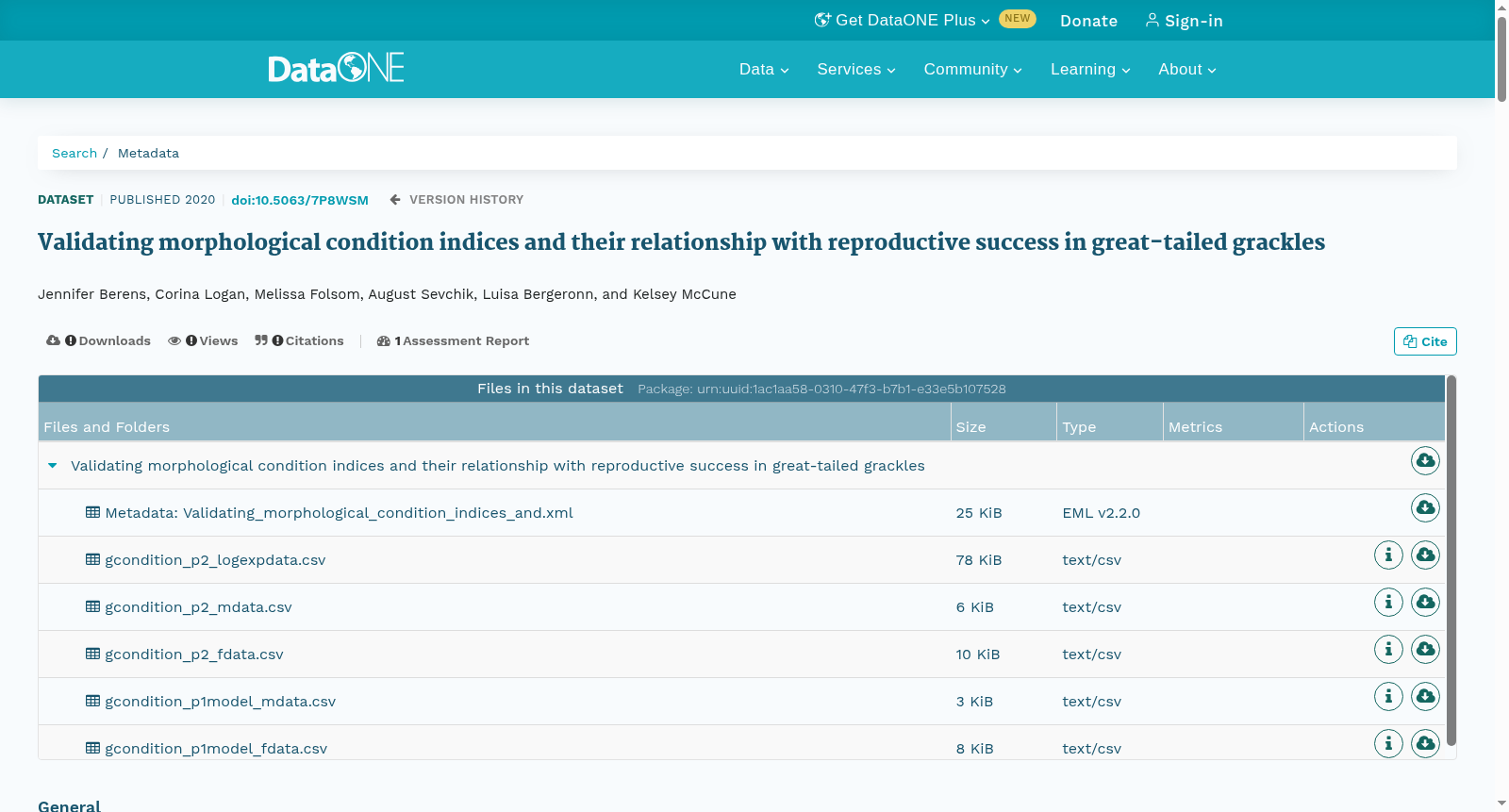Click the Metadata breadcrumb text

148,153
